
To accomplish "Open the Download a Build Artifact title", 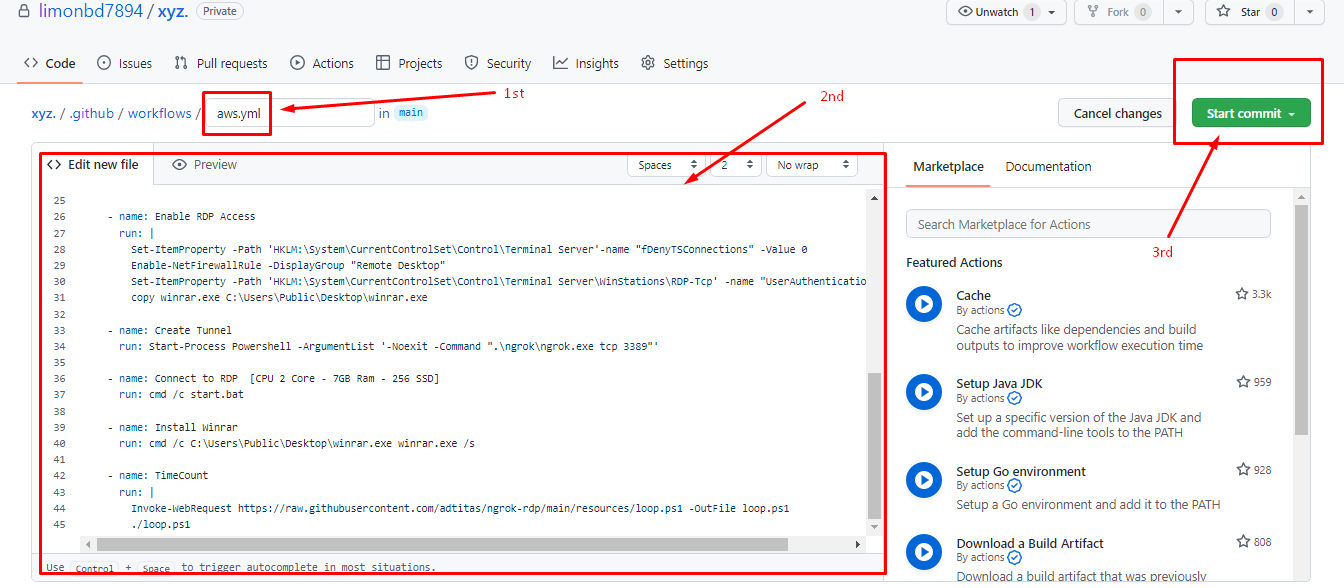I will [1030, 543].
